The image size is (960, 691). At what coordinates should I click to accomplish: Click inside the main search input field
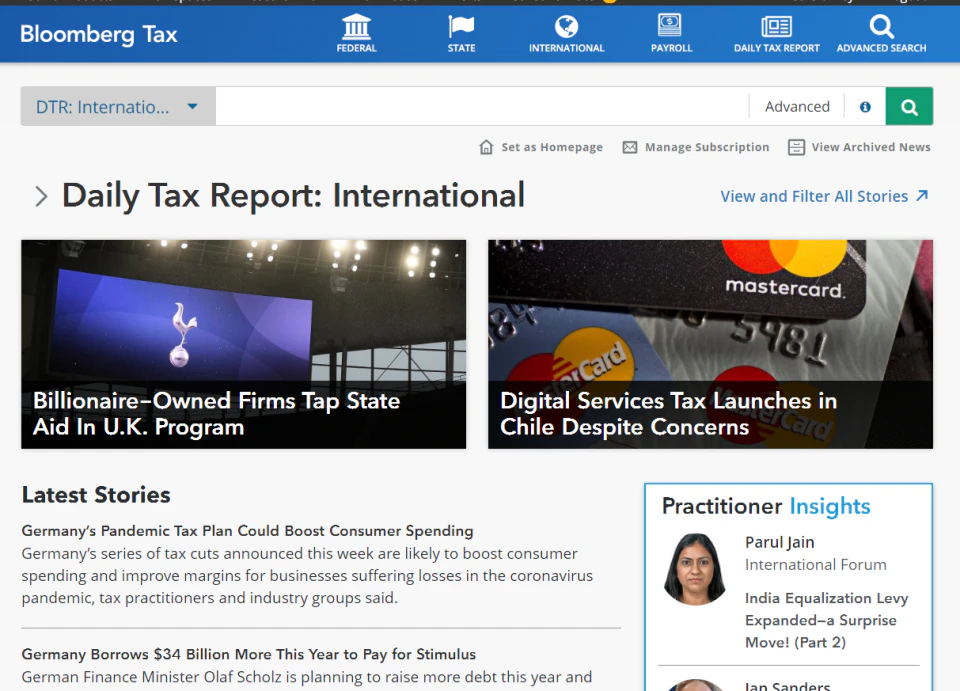click(480, 106)
